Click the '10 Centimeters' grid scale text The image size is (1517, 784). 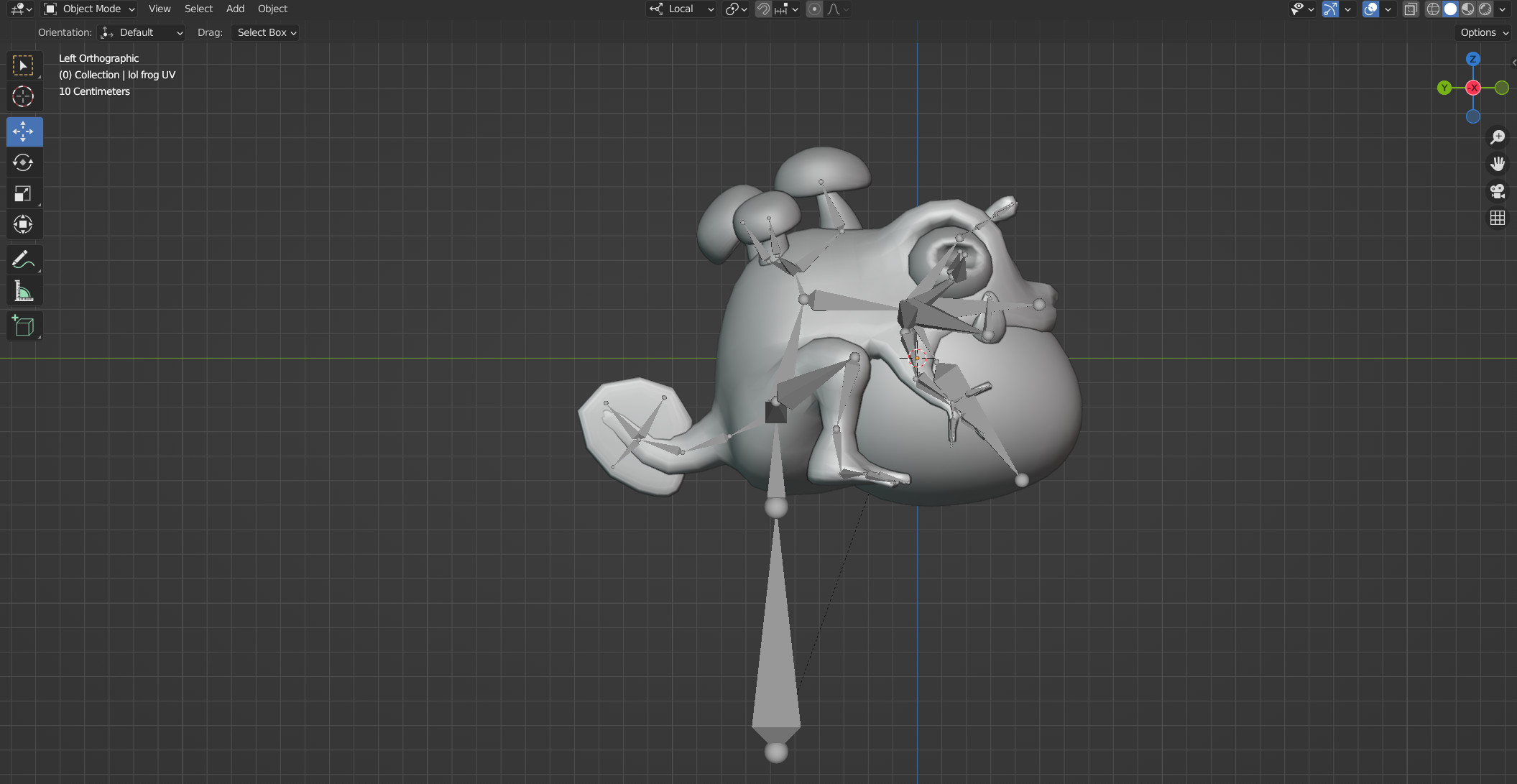(x=94, y=91)
